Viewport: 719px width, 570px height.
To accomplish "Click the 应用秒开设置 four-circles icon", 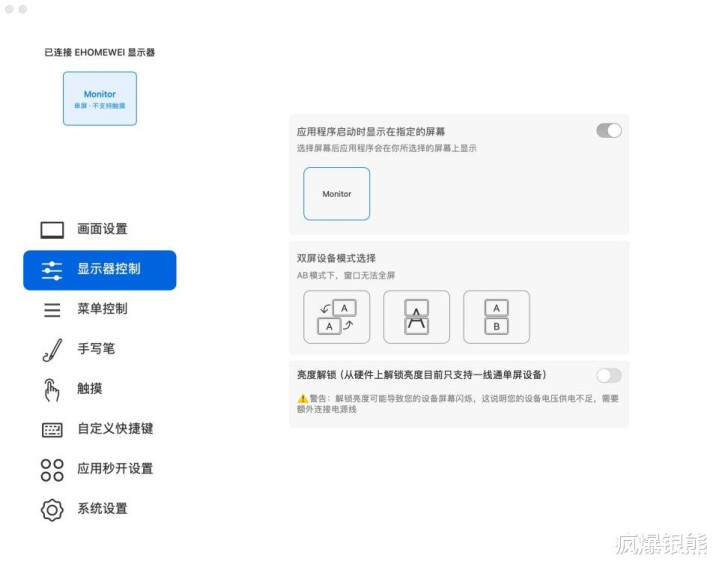I will 52,470.
